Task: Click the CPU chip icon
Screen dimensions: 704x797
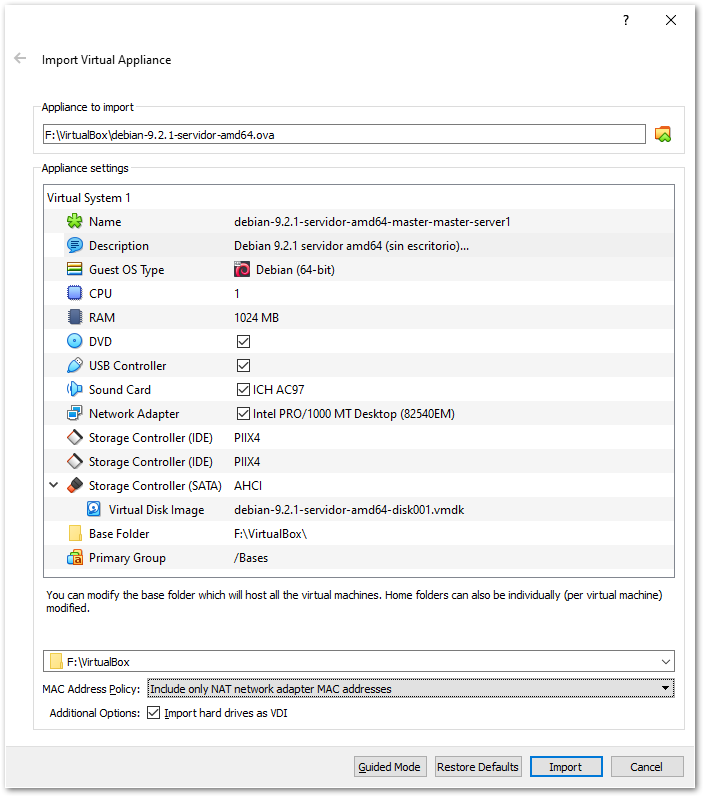Action: [x=75, y=293]
